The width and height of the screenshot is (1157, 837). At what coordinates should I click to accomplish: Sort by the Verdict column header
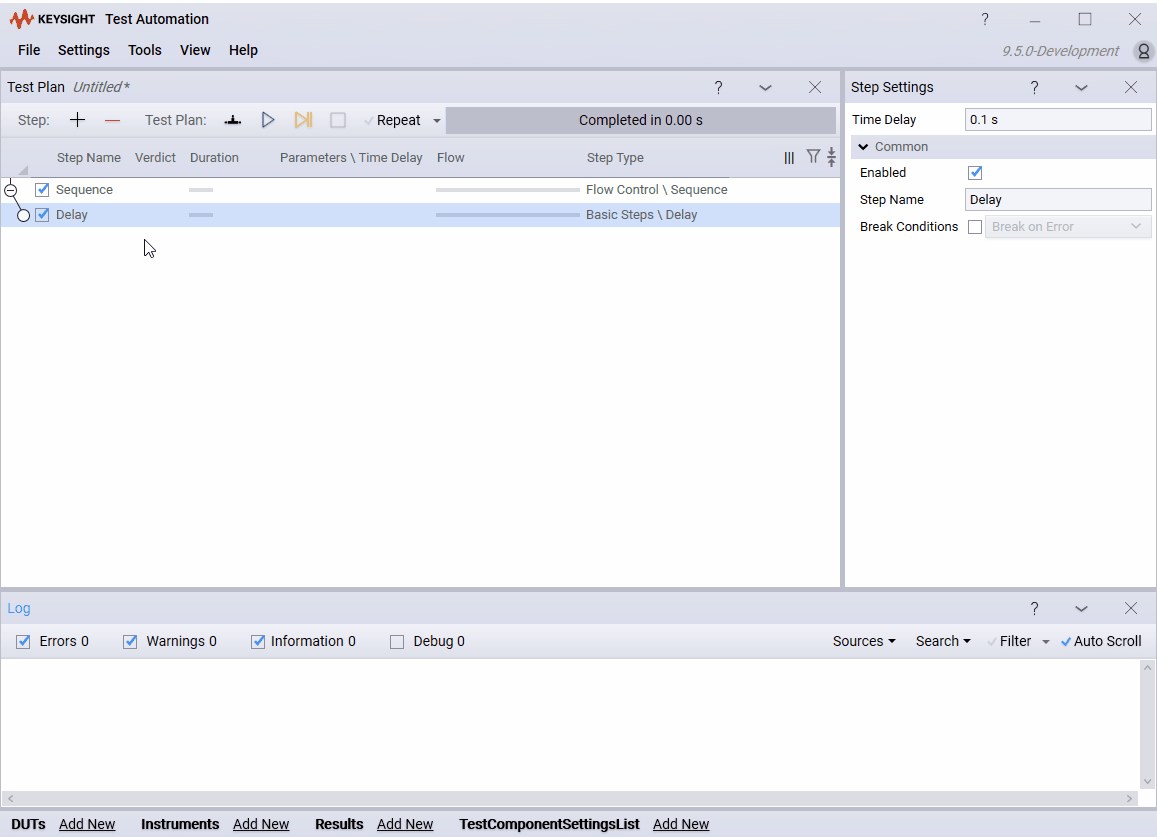click(x=155, y=158)
